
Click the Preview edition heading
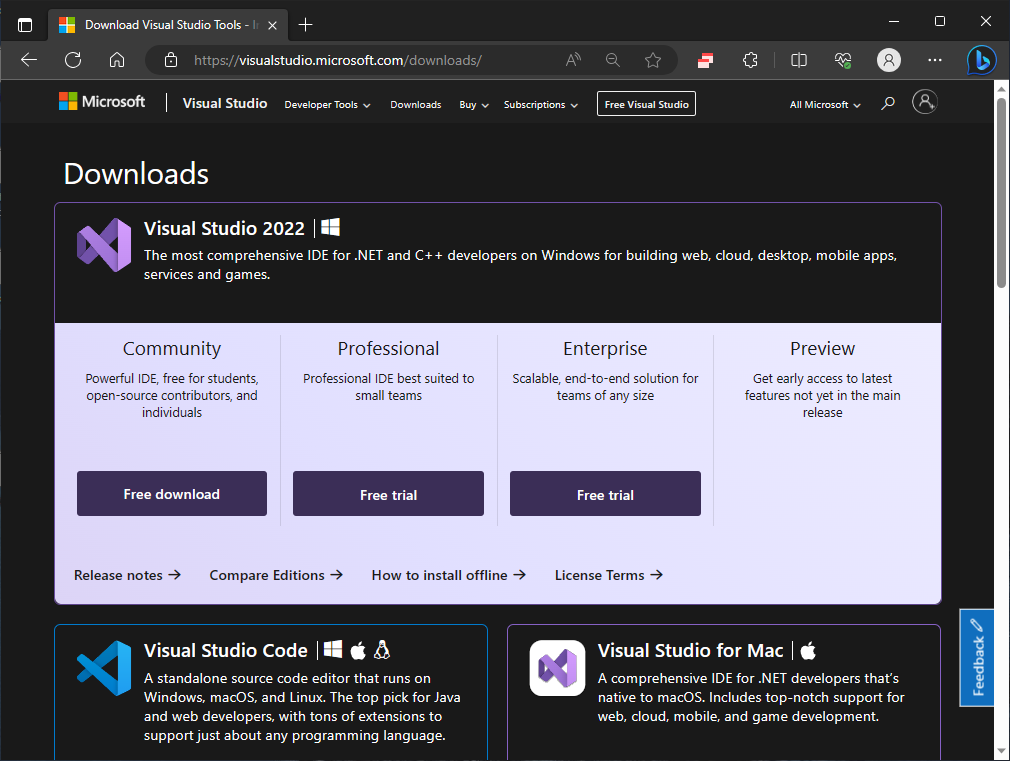pos(823,349)
